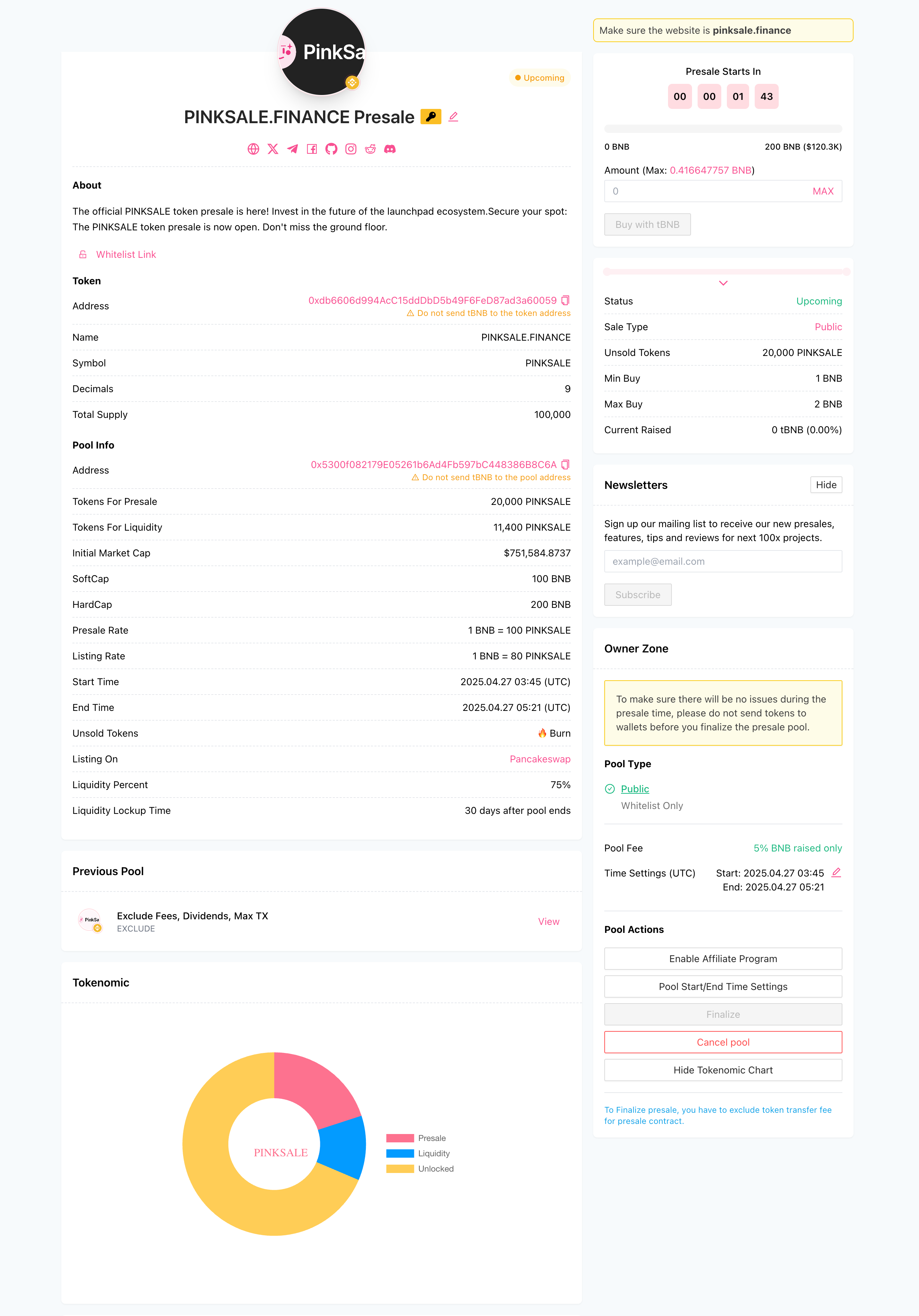The width and height of the screenshot is (919, 1316).
Task: Click the pinksale.finance website warning banner
Action: 723,30
